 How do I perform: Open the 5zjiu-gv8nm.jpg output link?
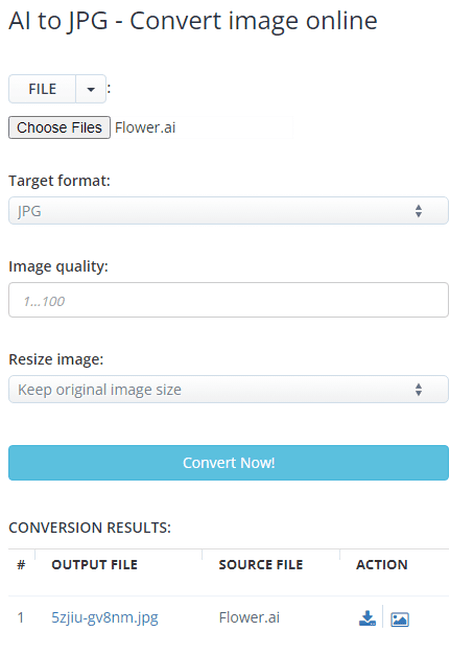104,617
